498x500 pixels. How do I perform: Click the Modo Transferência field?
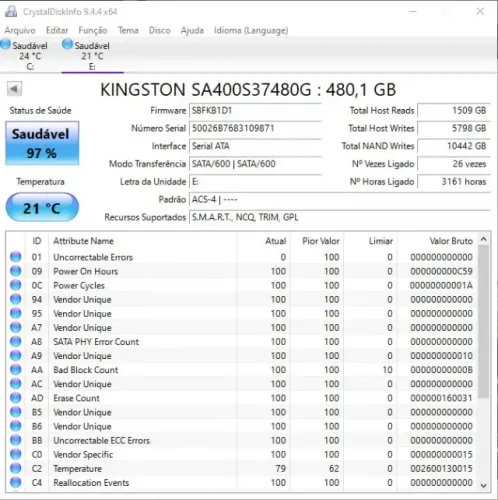coord(255,164)
